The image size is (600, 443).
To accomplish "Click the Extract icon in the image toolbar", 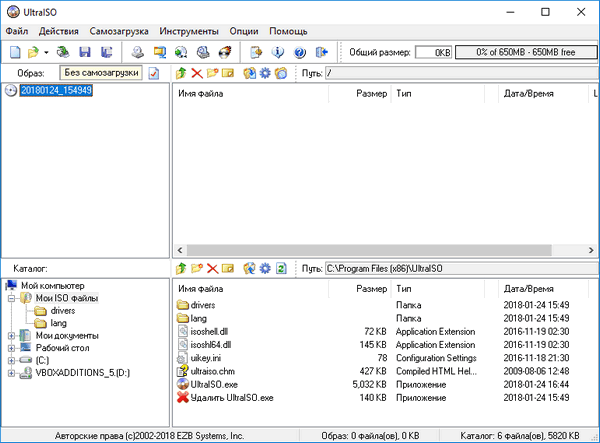I will (249, 73).
